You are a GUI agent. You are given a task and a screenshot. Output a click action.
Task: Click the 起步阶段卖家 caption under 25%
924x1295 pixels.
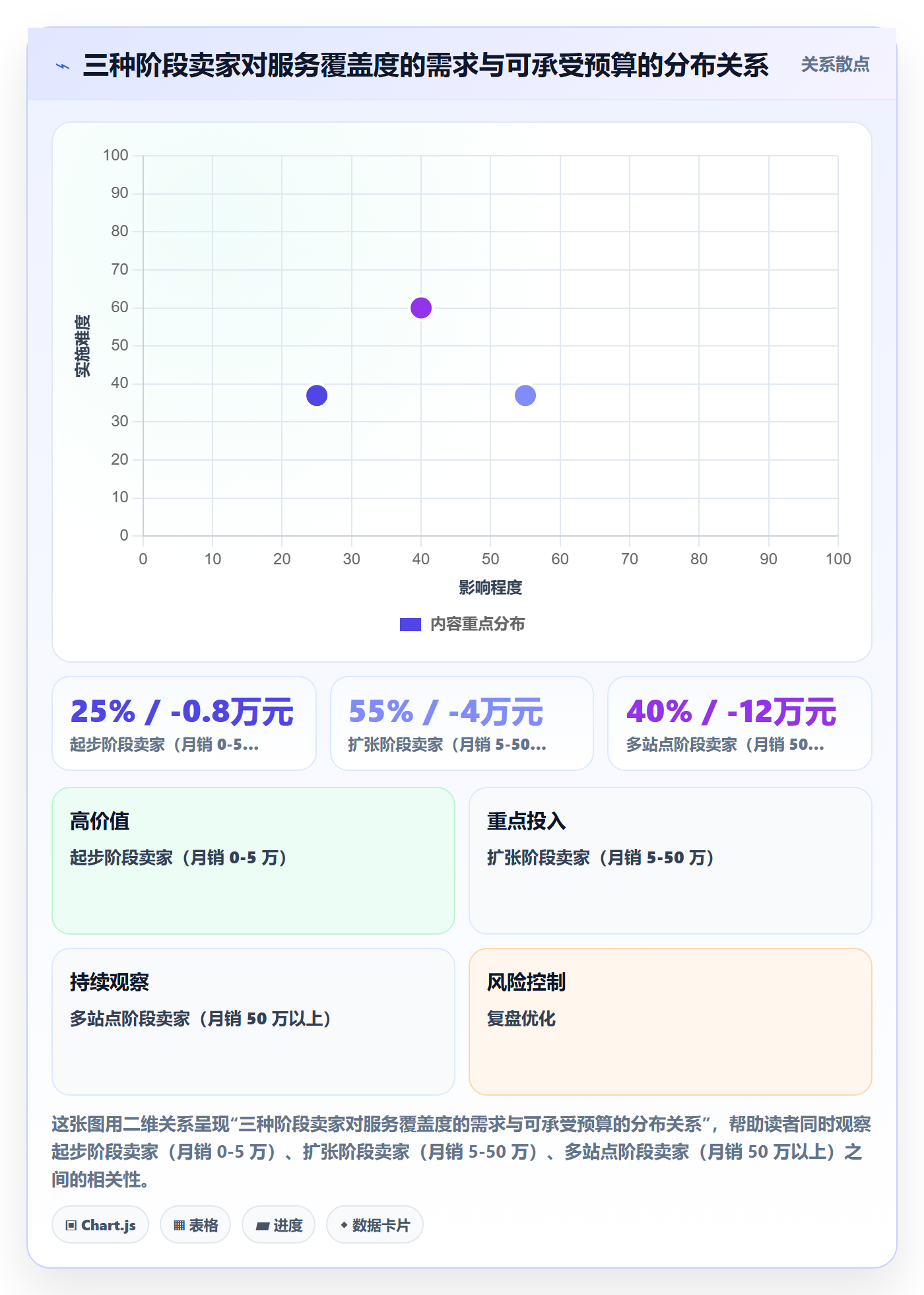[x=164, y=745]
